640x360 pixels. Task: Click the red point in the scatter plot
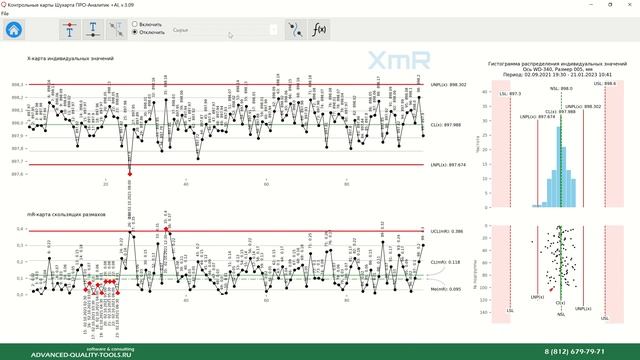click(x=551, y=289)
